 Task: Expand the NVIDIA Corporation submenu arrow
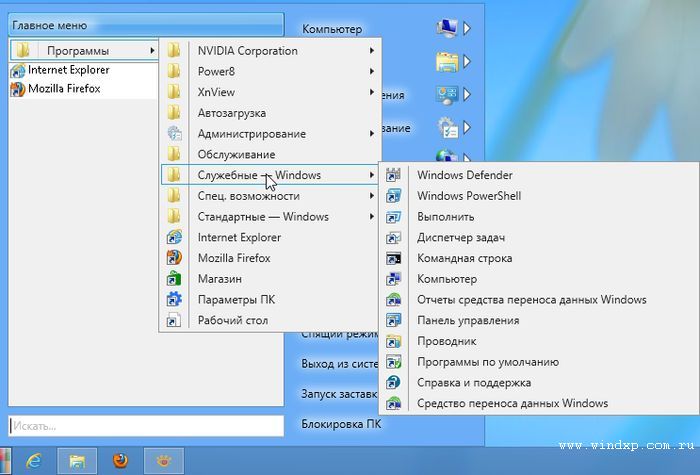tap(371, 50)
